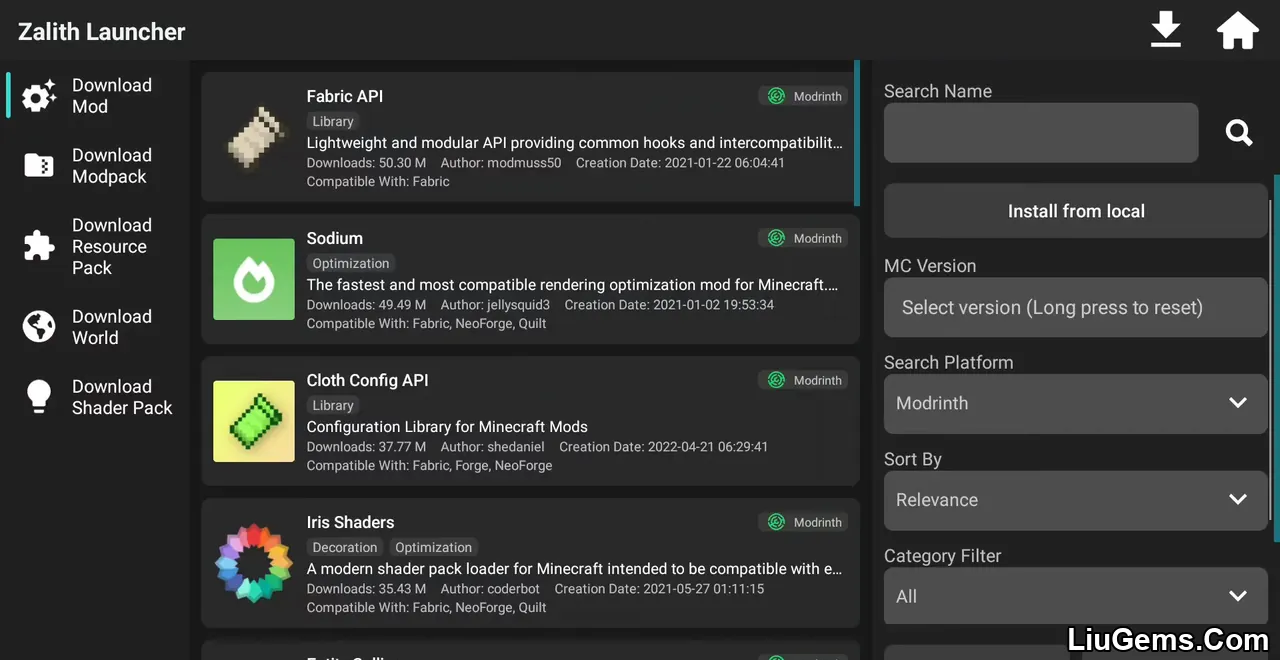1280x660 pixels.
Task: Click Downloads: 49.49 M text
Action: [366, 304]
